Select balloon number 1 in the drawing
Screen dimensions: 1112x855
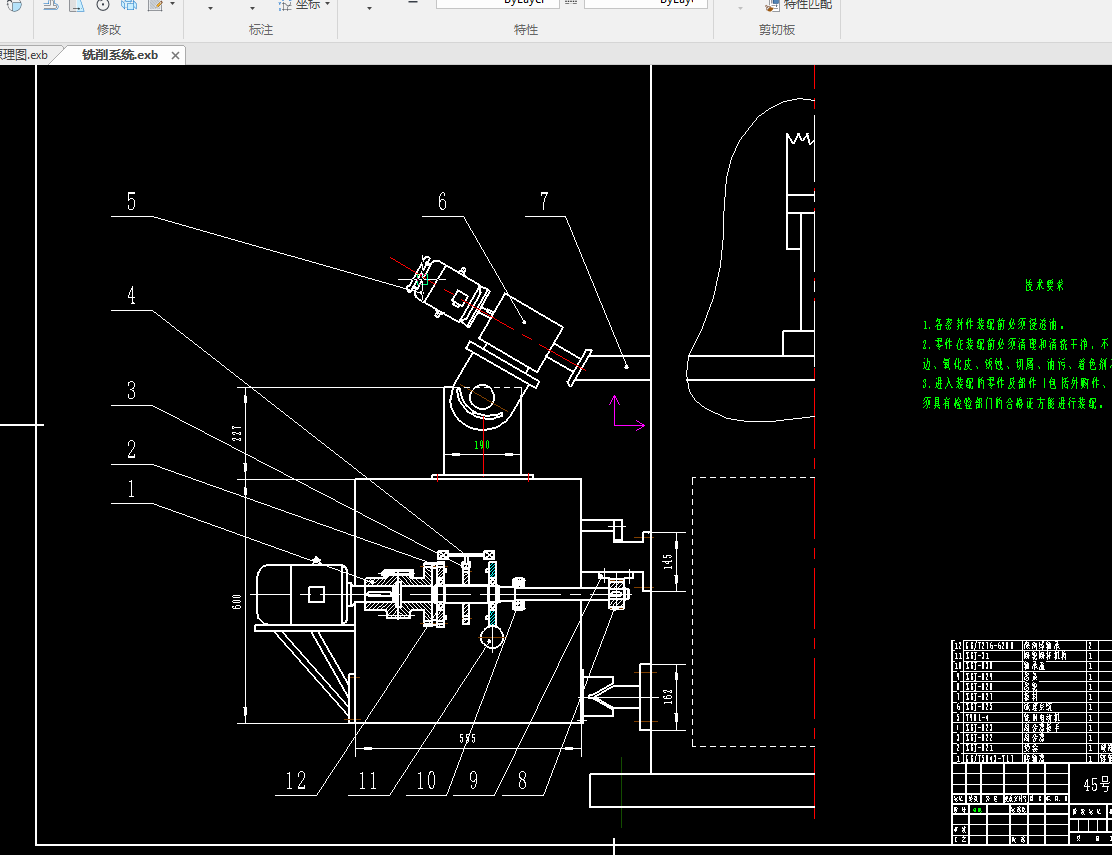(131, 489)
